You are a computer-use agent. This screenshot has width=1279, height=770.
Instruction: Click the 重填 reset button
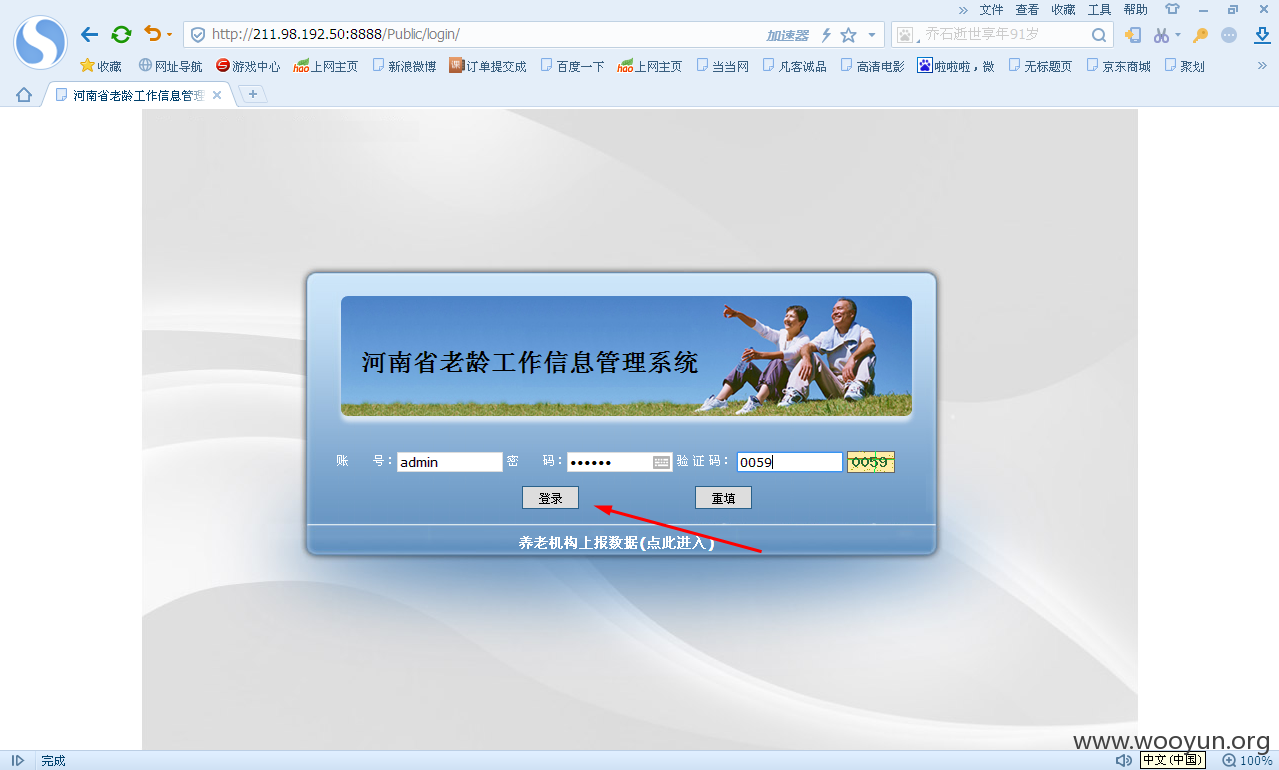[723, 498]
